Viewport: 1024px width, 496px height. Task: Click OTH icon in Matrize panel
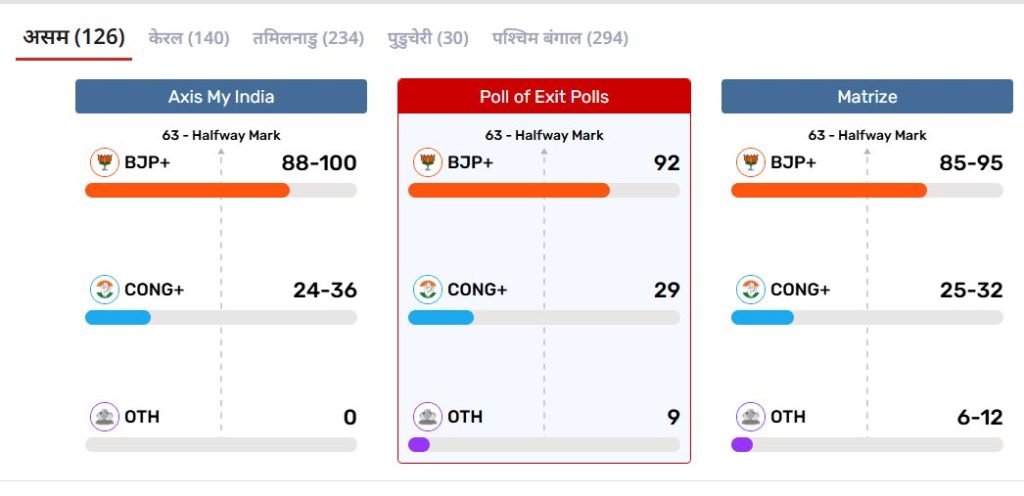click(750, 417)
